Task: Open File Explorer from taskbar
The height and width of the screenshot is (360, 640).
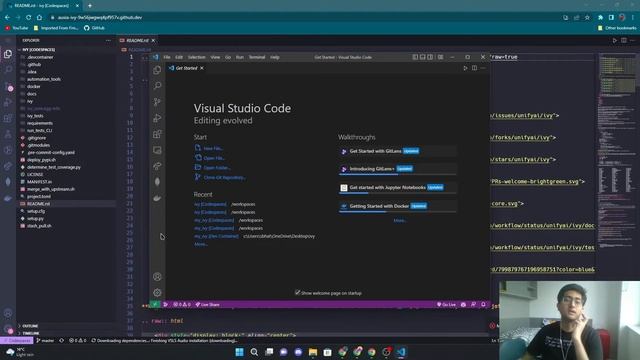Action: 313,352
